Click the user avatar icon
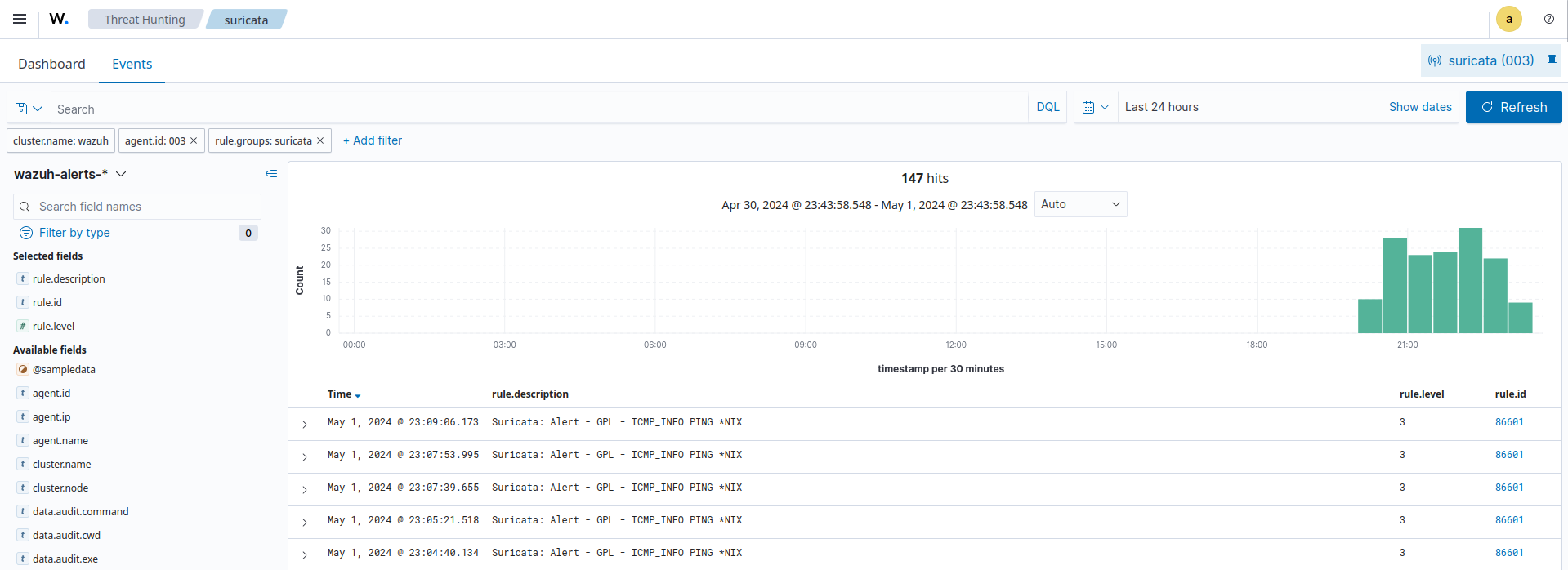The image size is (1568, 570). [x=1508, y=19]
